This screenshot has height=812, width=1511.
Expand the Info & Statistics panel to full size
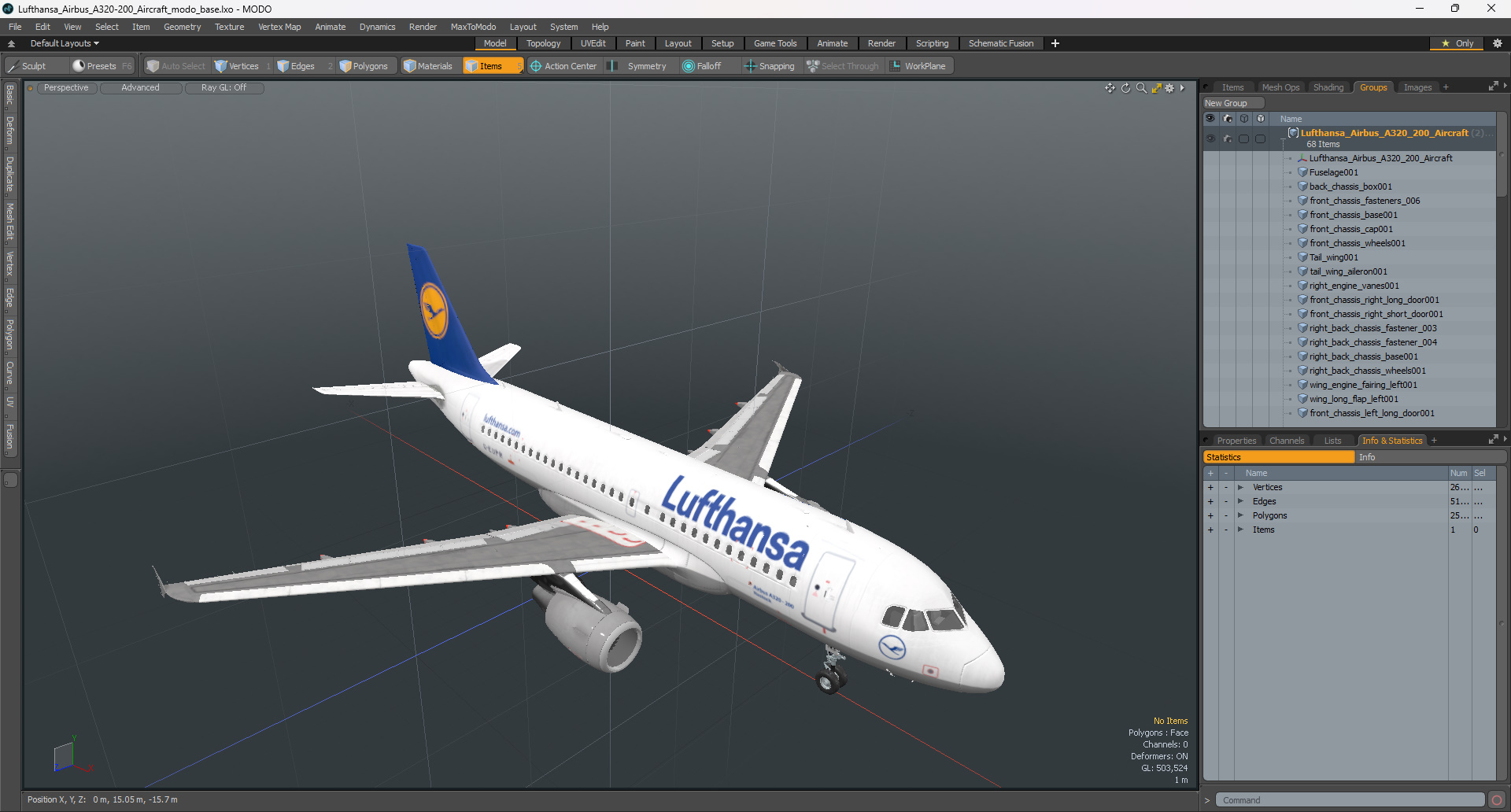[x=1493, y=440]
